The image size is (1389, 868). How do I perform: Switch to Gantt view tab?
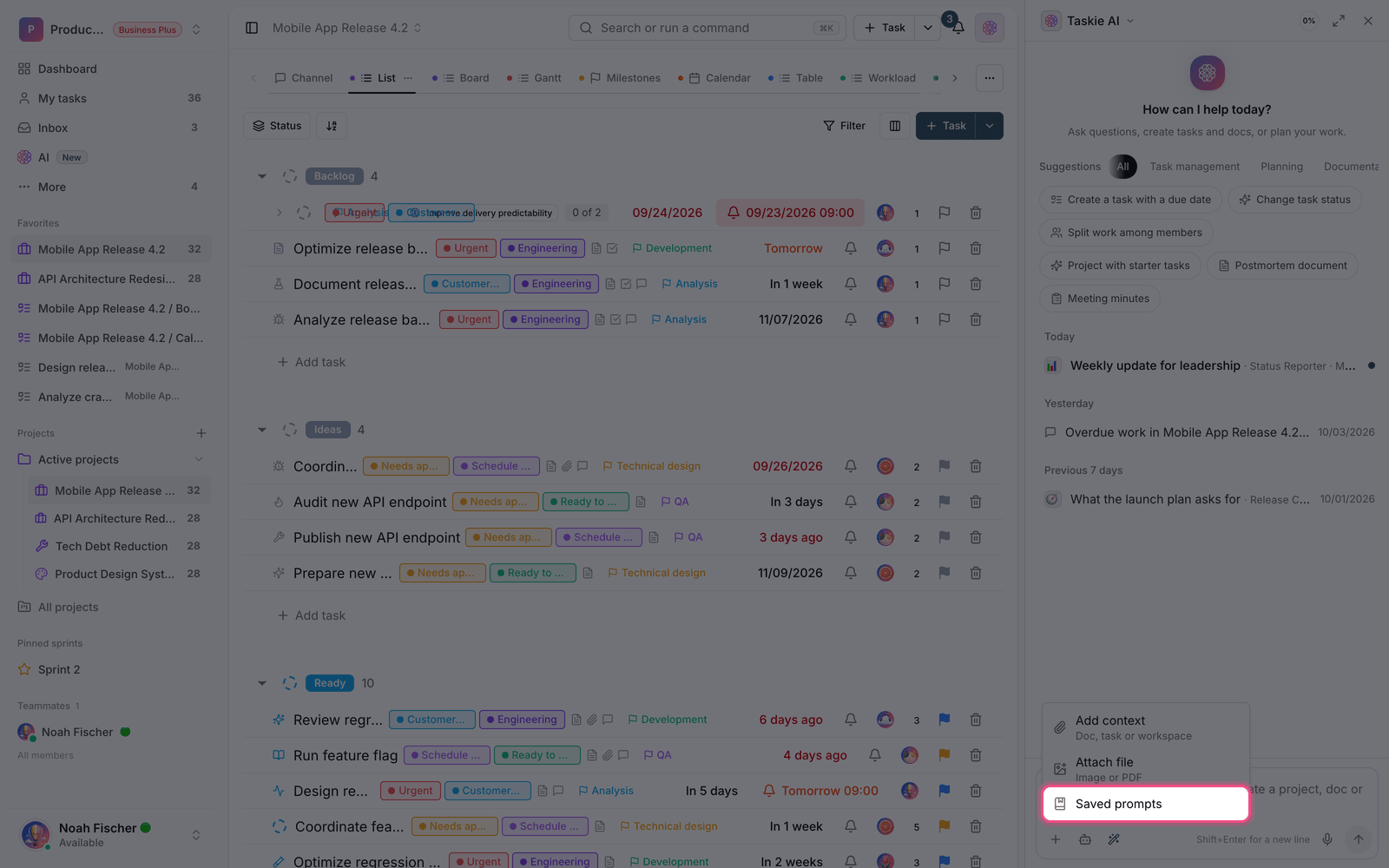pyautogui.click(x=535, y=78)
